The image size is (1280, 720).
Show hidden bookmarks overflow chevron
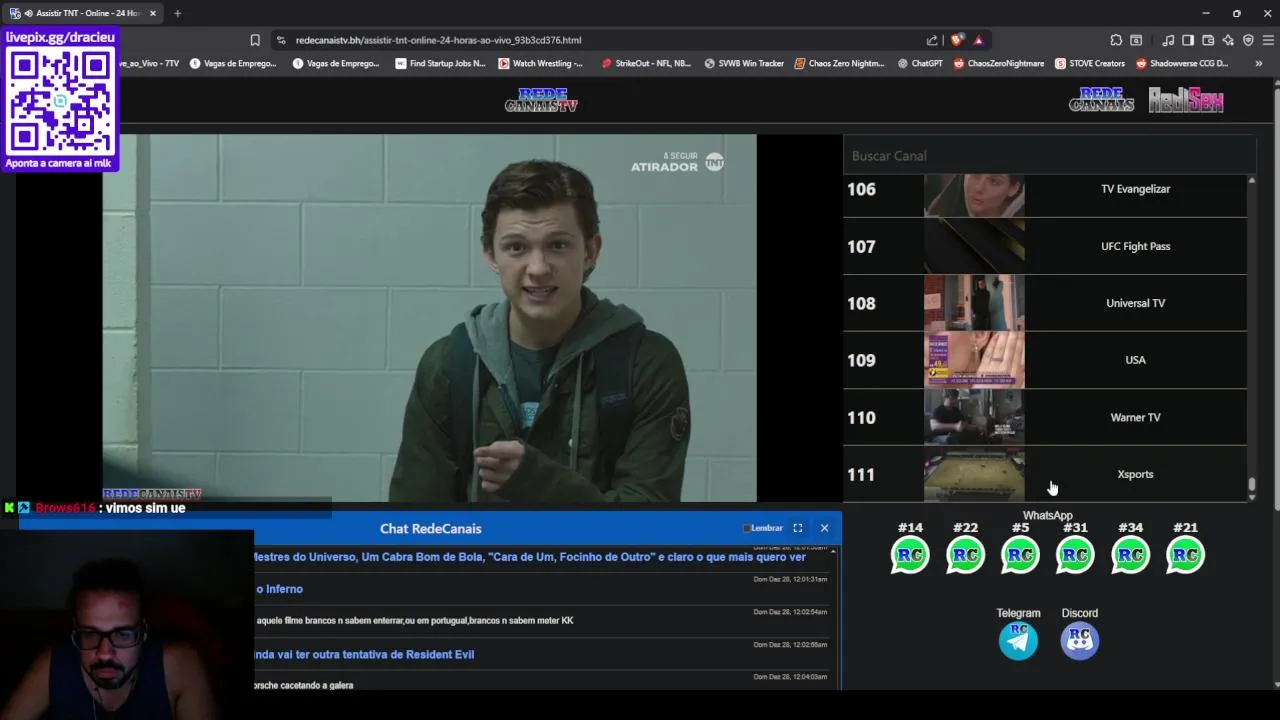(1258, 63)
